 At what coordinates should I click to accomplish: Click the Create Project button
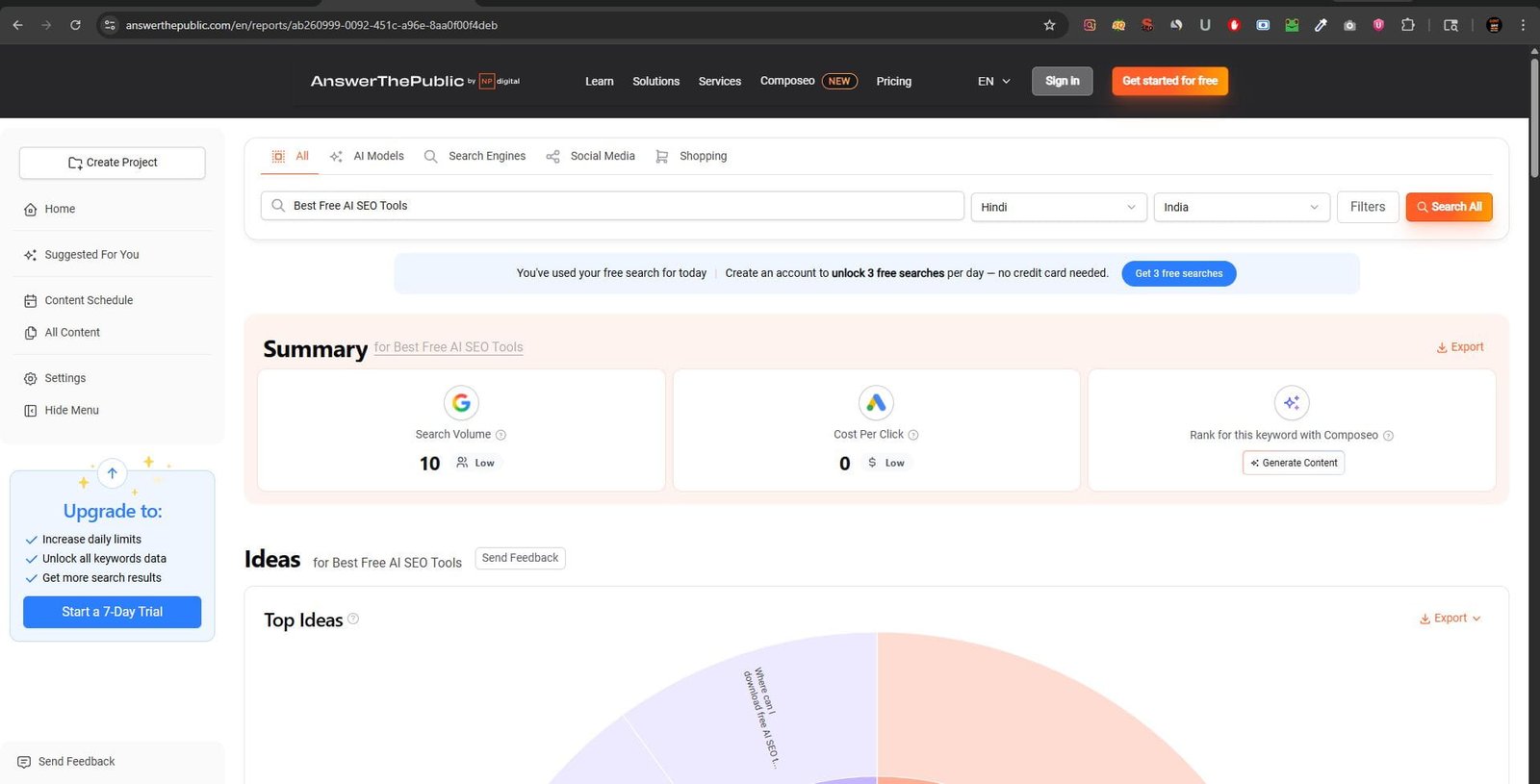(x=113, y=163)
